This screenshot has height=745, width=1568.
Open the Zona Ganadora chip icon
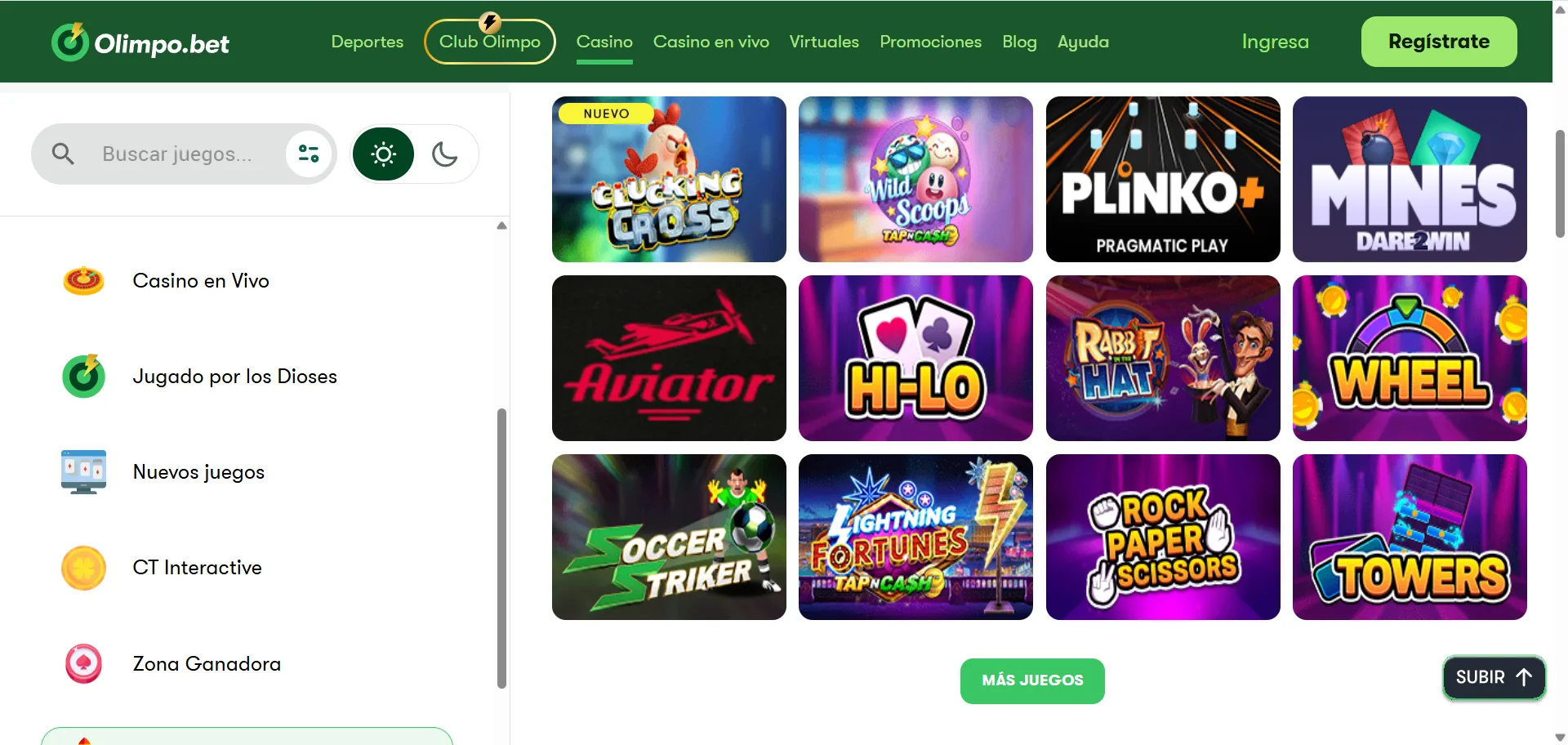83,664
